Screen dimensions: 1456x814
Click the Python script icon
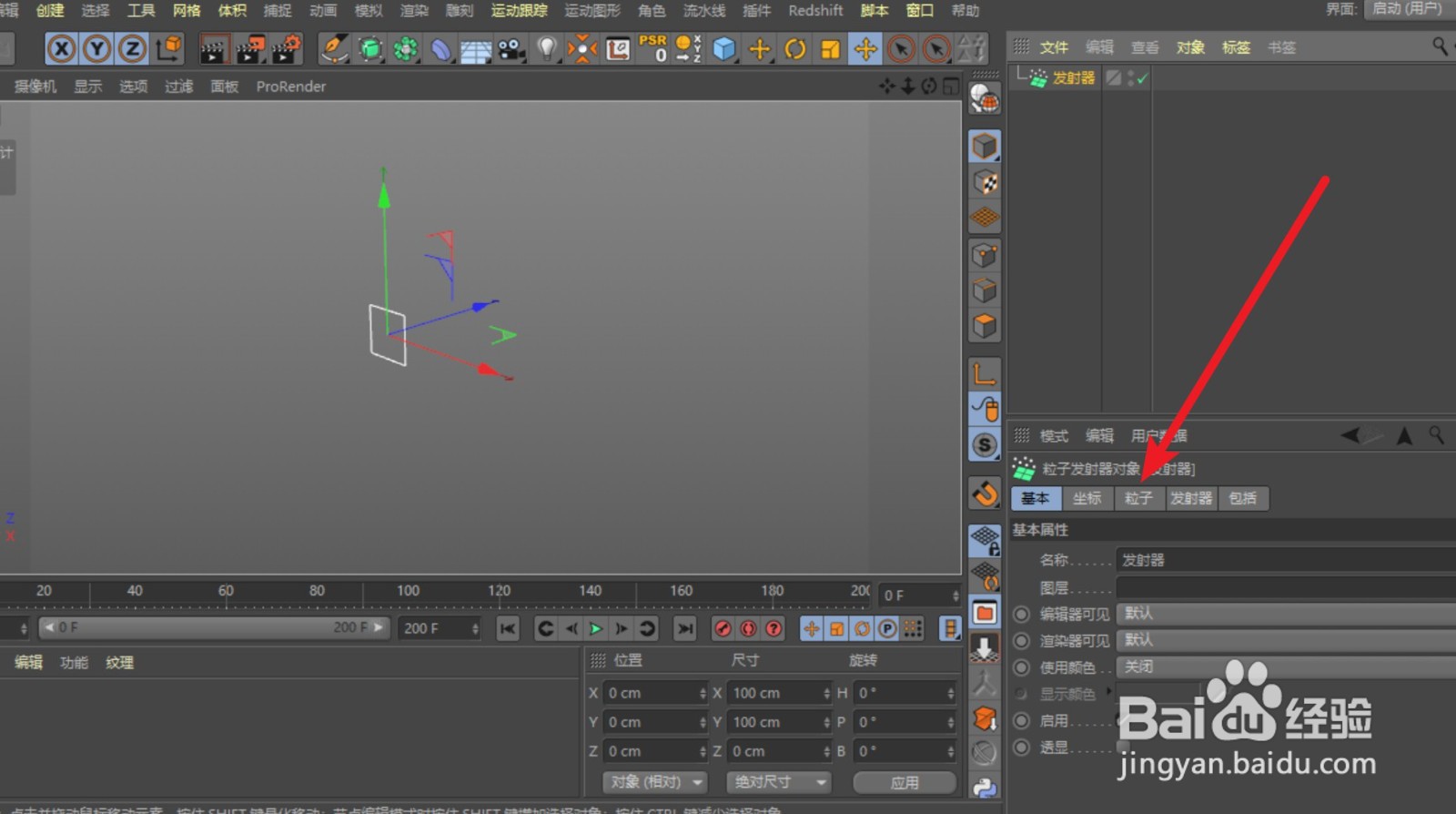(x=985, y=788)
